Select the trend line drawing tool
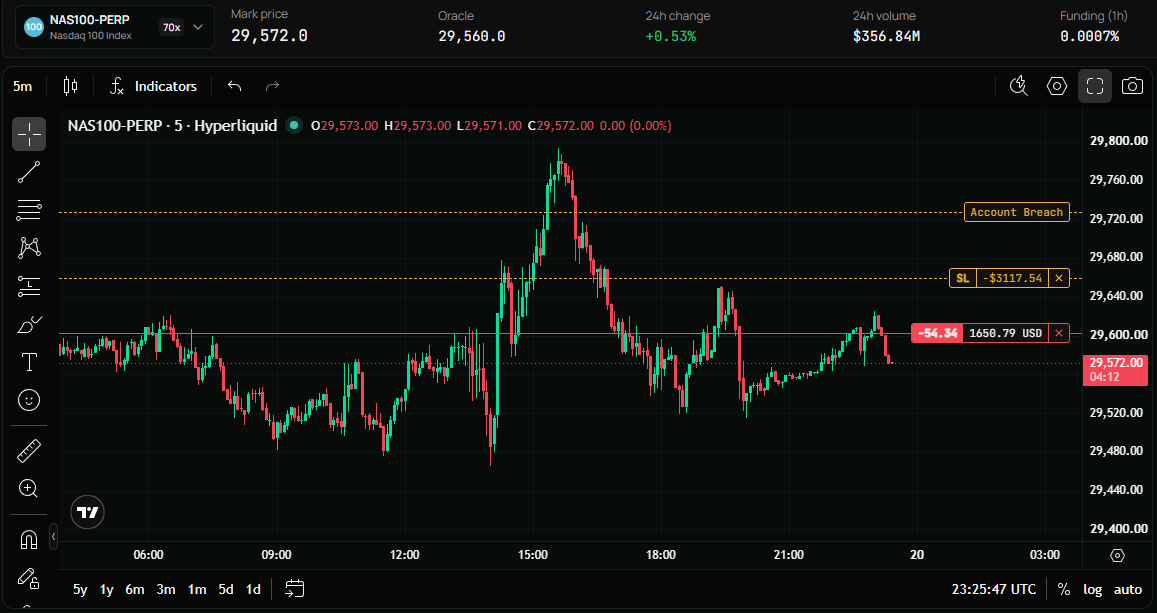The image size is (1157, 613). tap(29, 172)
